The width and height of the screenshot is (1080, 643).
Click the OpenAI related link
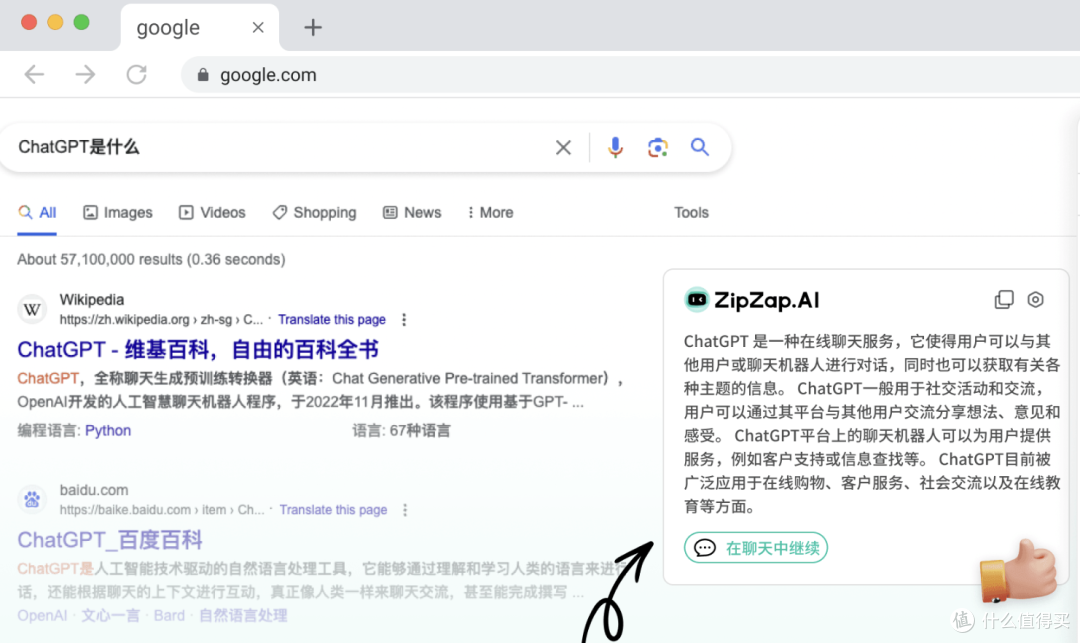pos(42,615)
